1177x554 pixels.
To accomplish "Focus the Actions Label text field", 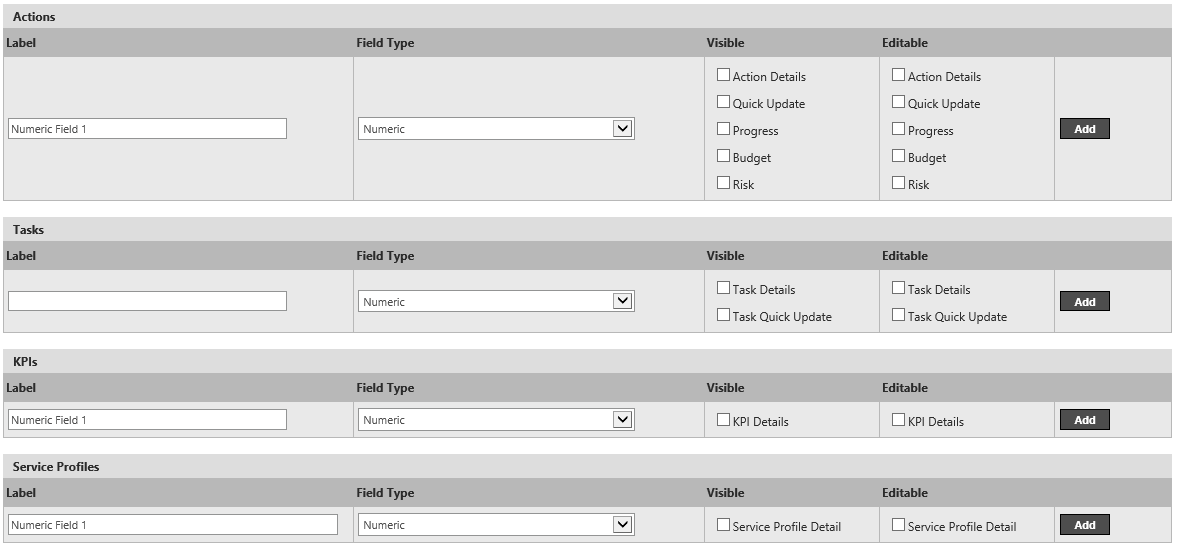I will click(x=147, y=129).
